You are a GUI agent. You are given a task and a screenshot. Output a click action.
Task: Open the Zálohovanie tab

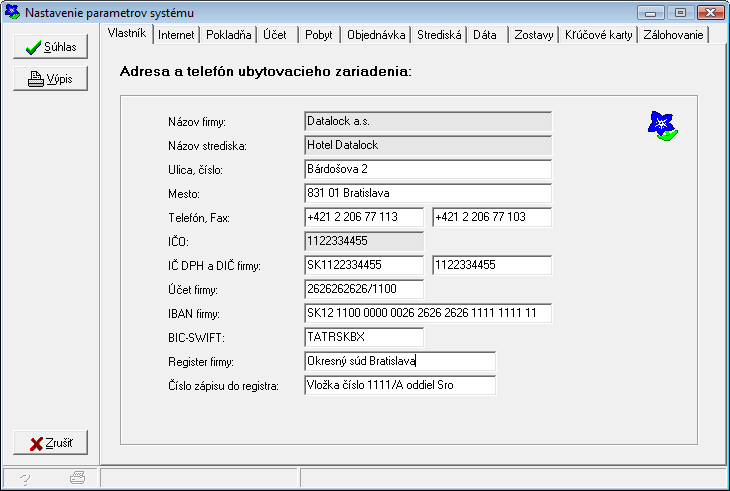tap(673, 35)
